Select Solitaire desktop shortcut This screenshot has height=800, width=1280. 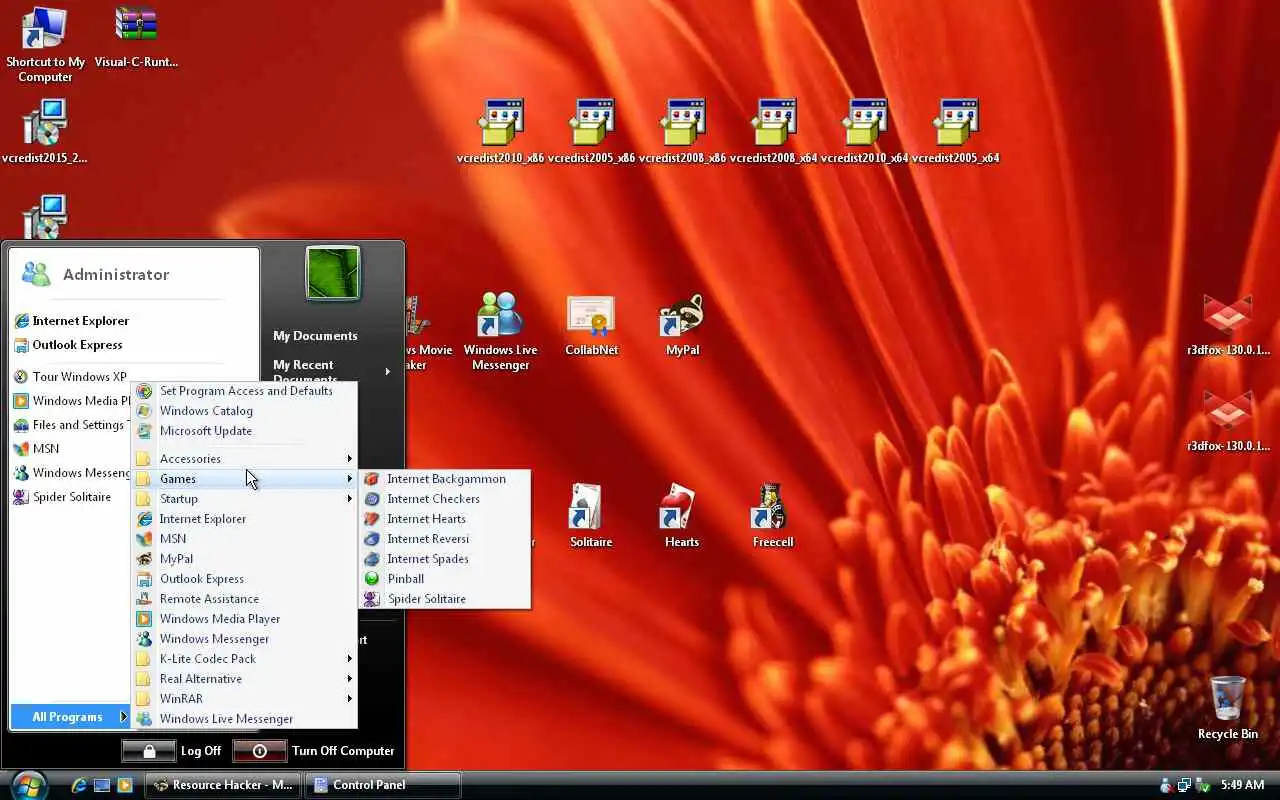click(591, 516)
